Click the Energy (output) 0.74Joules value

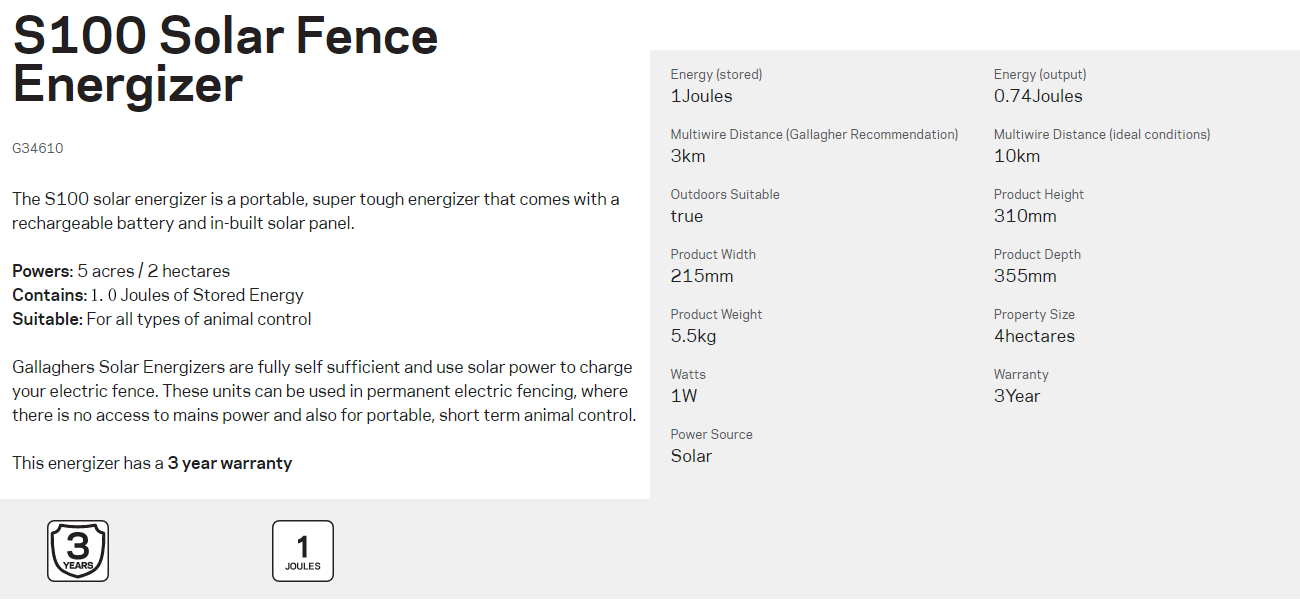coord(1038,97)
